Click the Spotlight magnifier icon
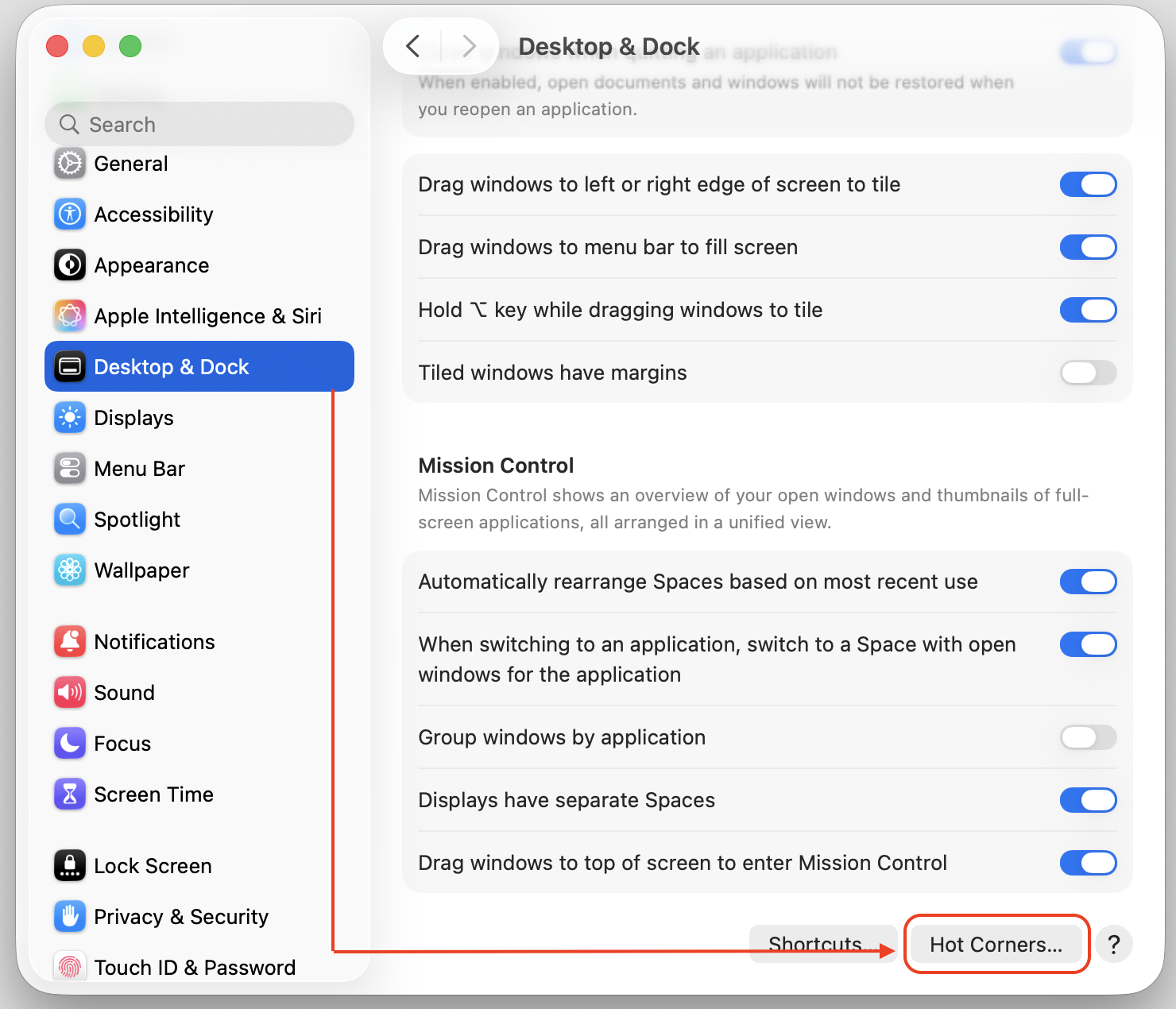This screenshot has height=1009, width=1176. (x=70, y=520)
